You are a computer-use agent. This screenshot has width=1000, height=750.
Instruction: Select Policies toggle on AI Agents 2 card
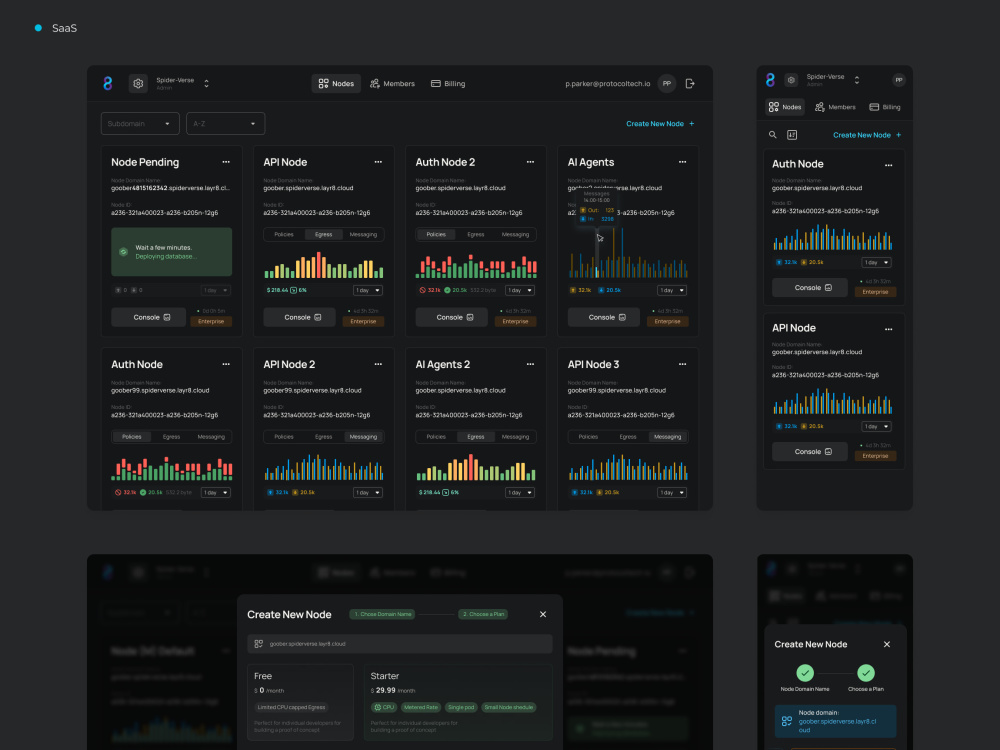(436, 437)
